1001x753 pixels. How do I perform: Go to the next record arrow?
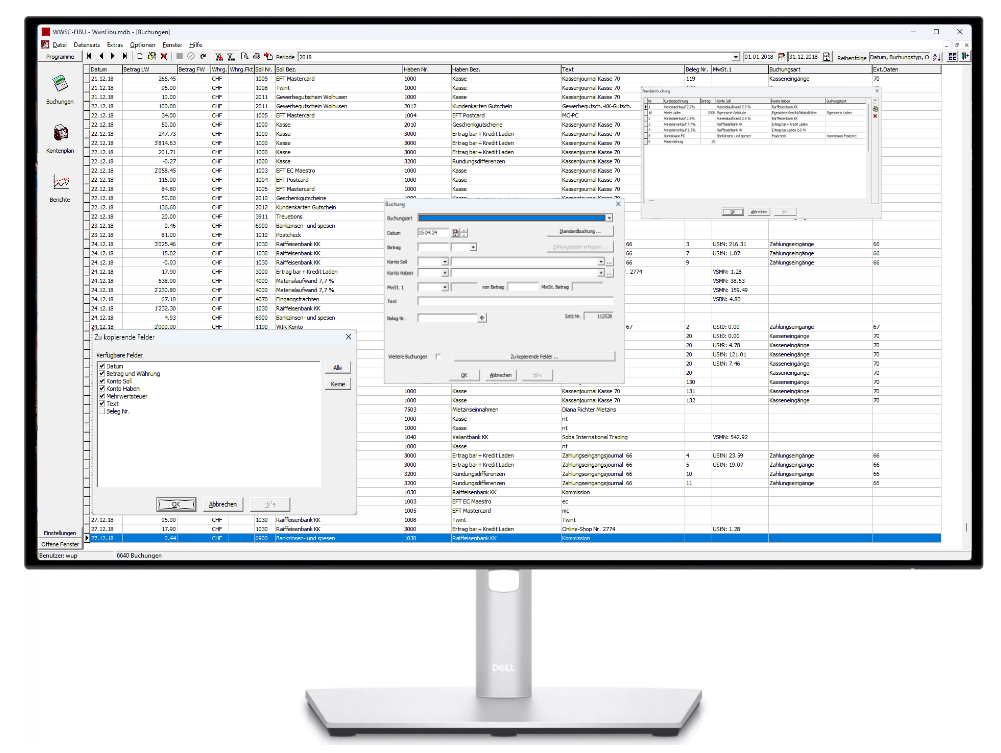tap(113, 57)
